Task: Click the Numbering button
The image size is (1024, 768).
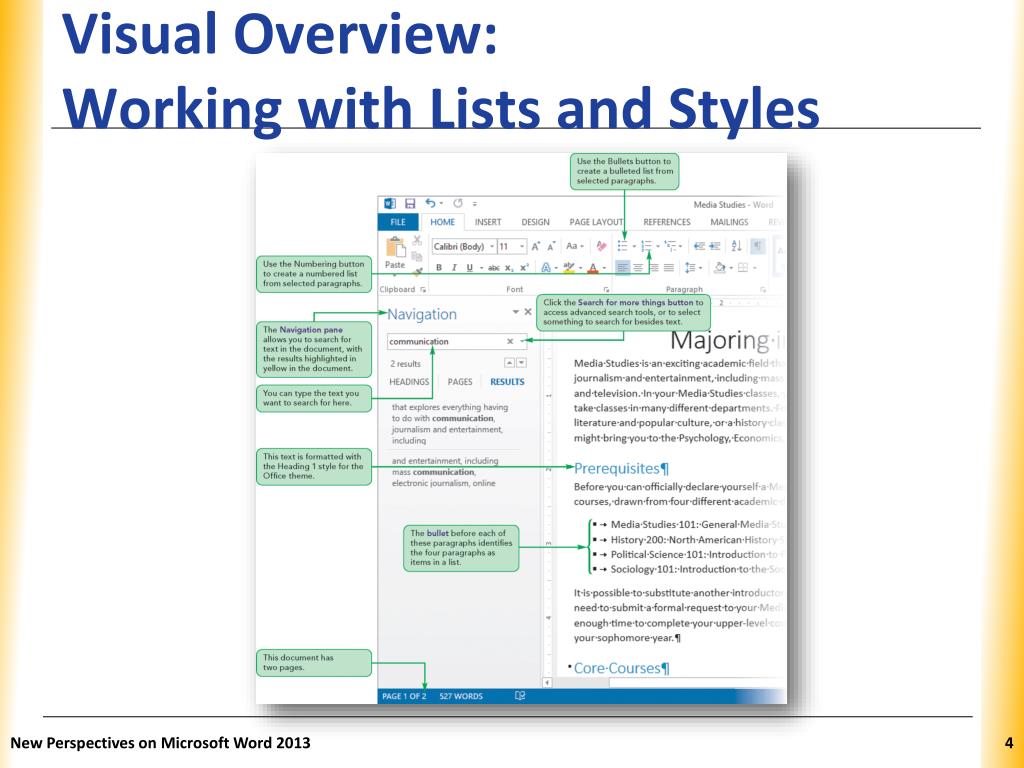Action: (x=647, y=246)
